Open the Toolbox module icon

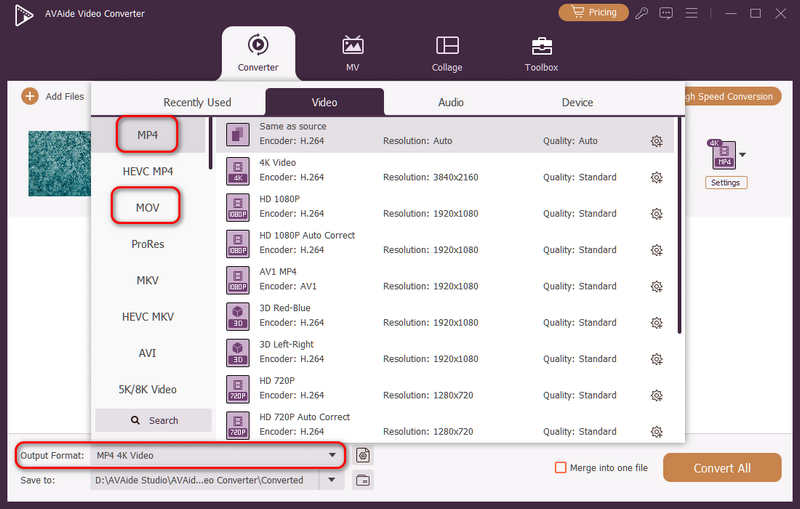(x=541, y=46)
